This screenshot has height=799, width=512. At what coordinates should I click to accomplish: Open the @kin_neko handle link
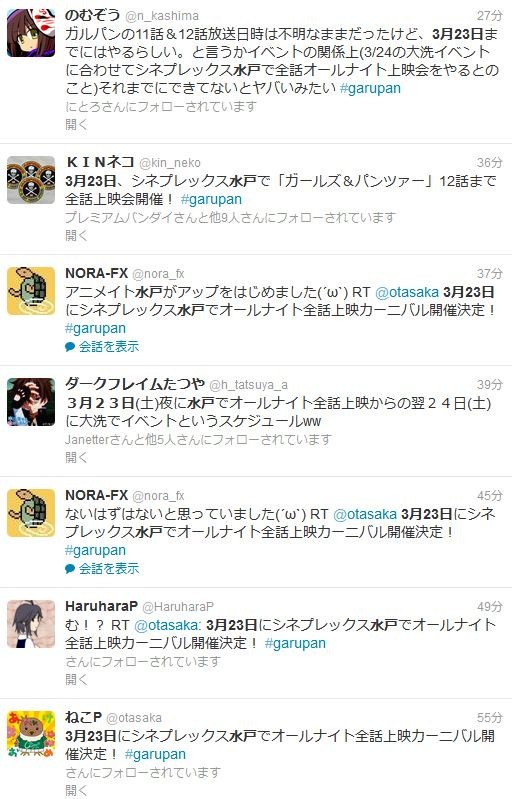[x=170, y=163]
